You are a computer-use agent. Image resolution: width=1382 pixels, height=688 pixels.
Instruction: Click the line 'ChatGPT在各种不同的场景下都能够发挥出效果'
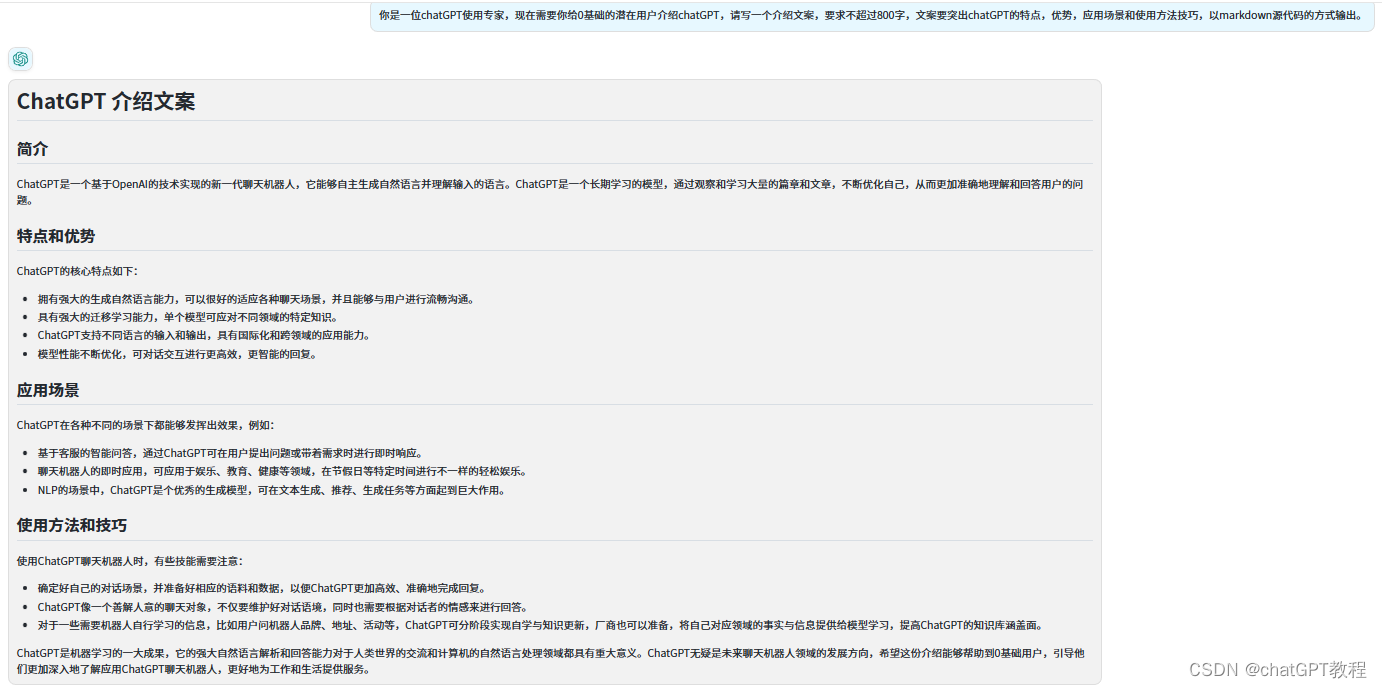click(145, 425)
